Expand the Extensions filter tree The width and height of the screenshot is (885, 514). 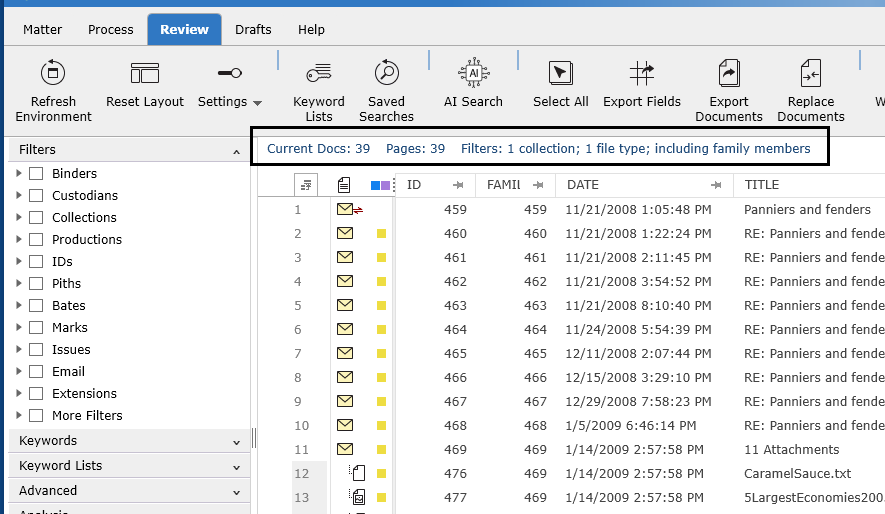point(19,393)
